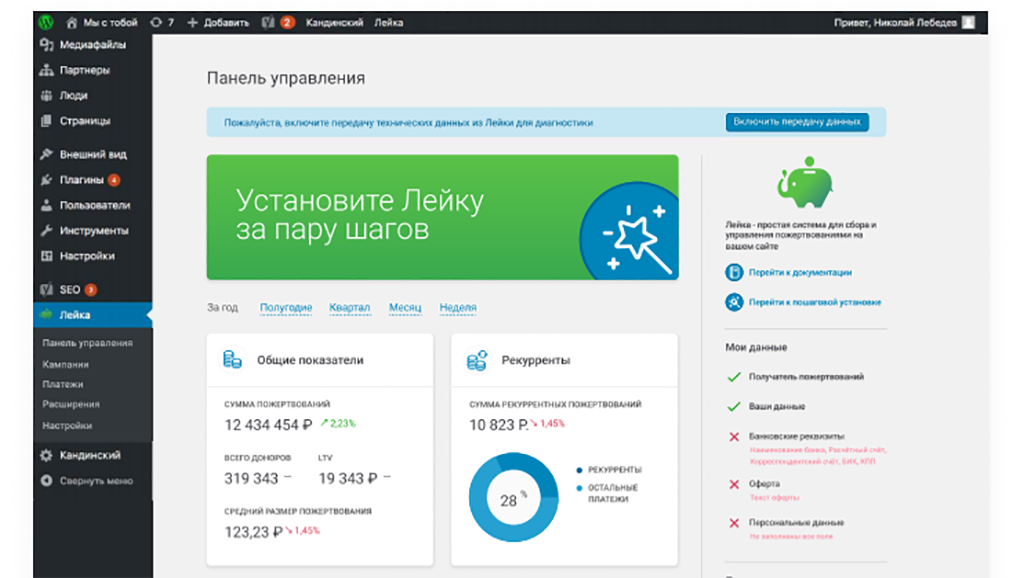Switch statistics period to Месяц
This screenshot has width=1024, height=578.
405,308
